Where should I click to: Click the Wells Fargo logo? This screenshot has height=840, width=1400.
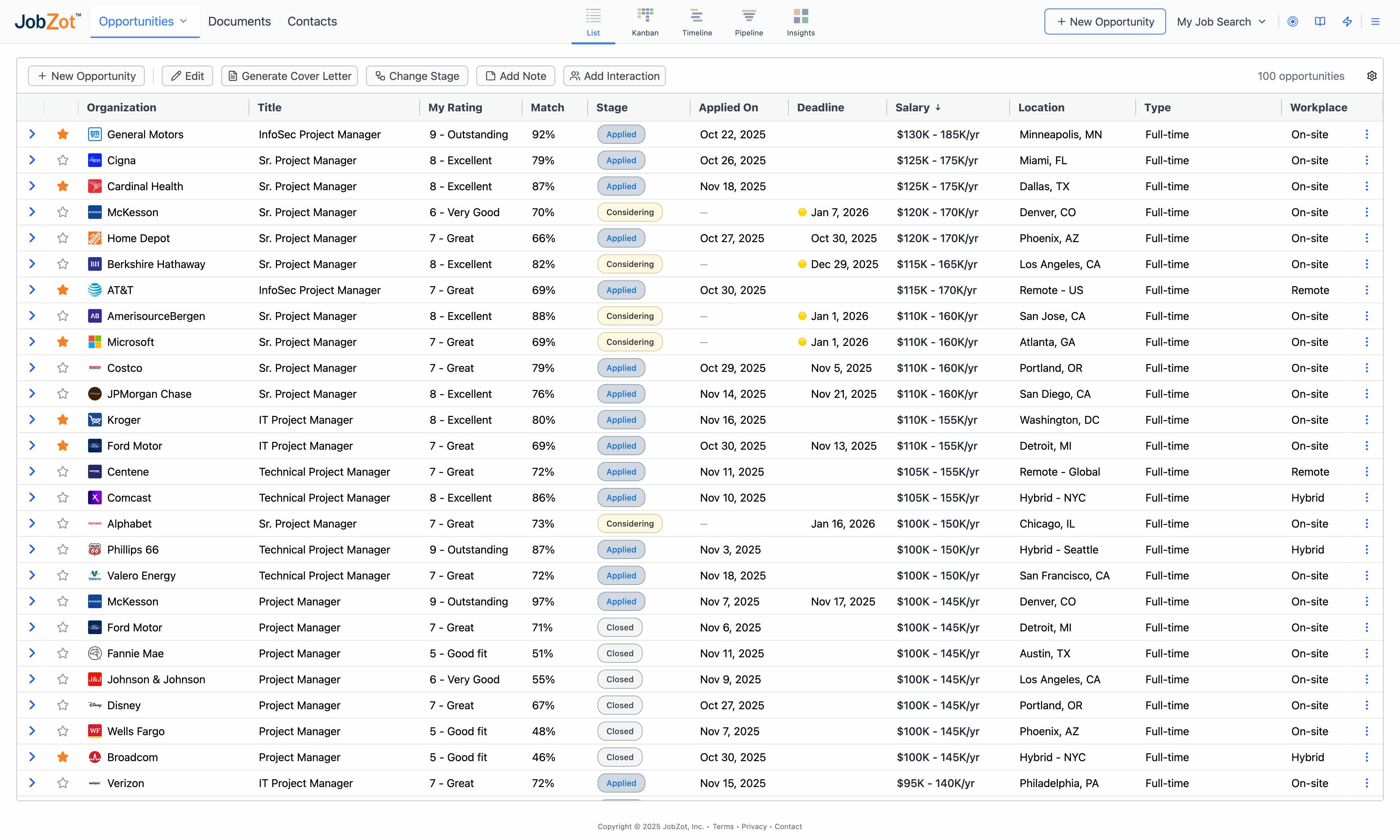95,731
